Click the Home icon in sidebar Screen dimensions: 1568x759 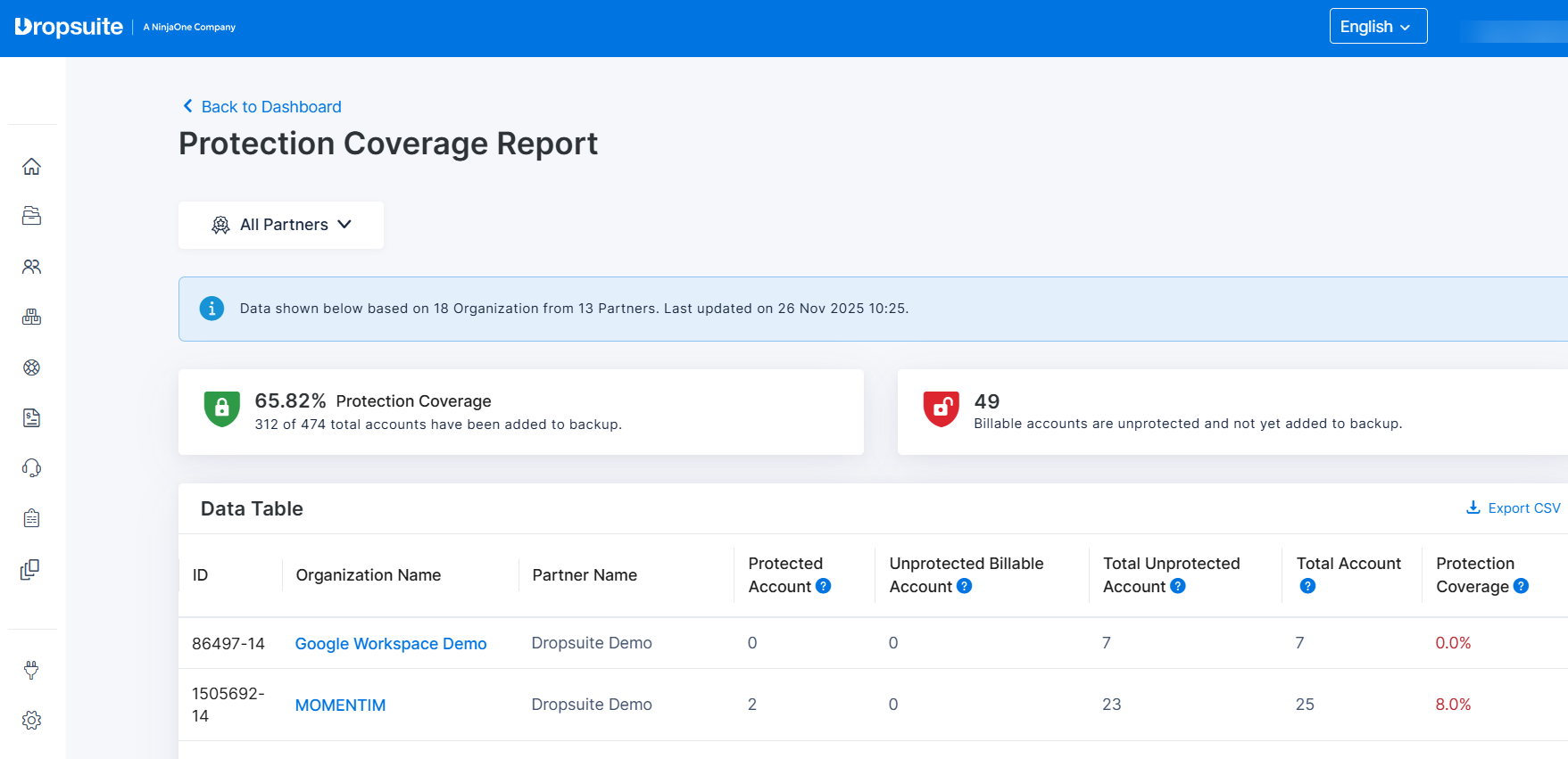click(x=31, y=167)
